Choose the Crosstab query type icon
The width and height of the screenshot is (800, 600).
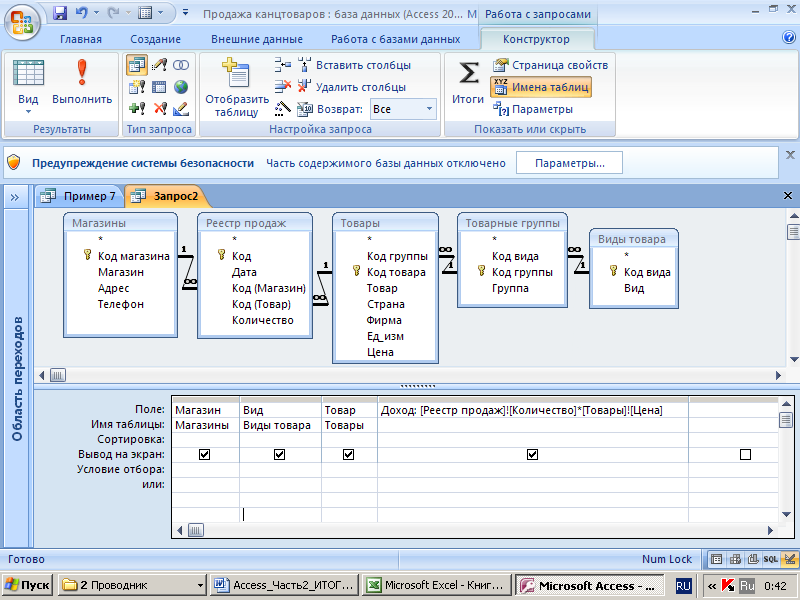coord(159,87)
